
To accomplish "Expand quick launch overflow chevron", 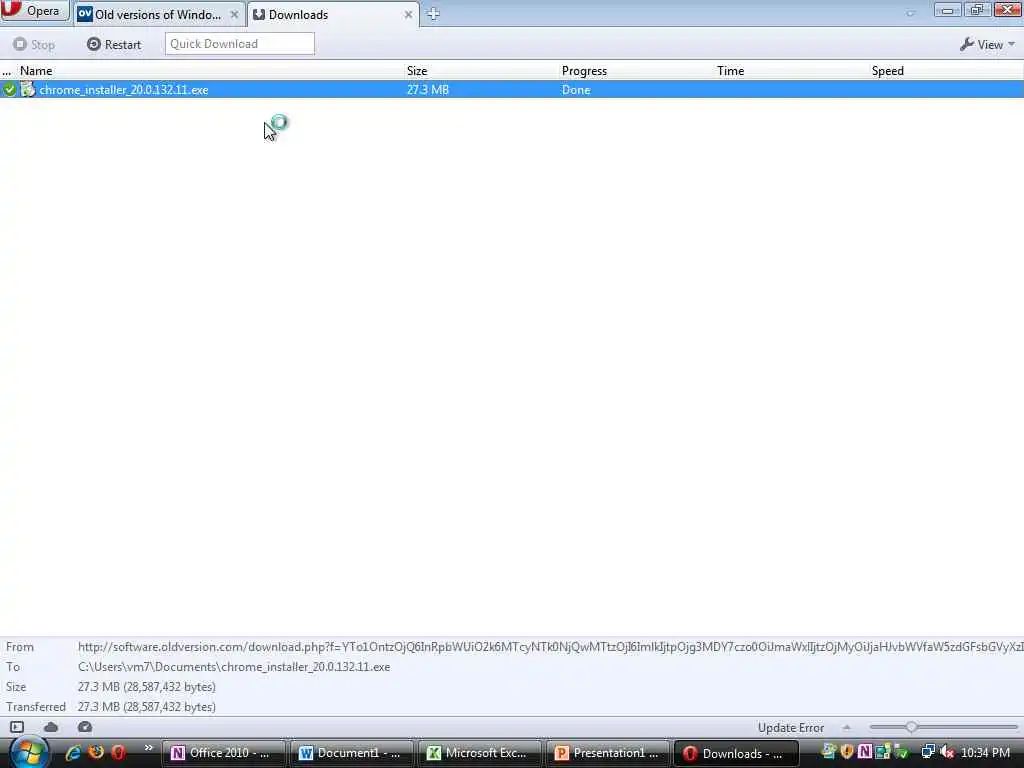I will (148, 748).
